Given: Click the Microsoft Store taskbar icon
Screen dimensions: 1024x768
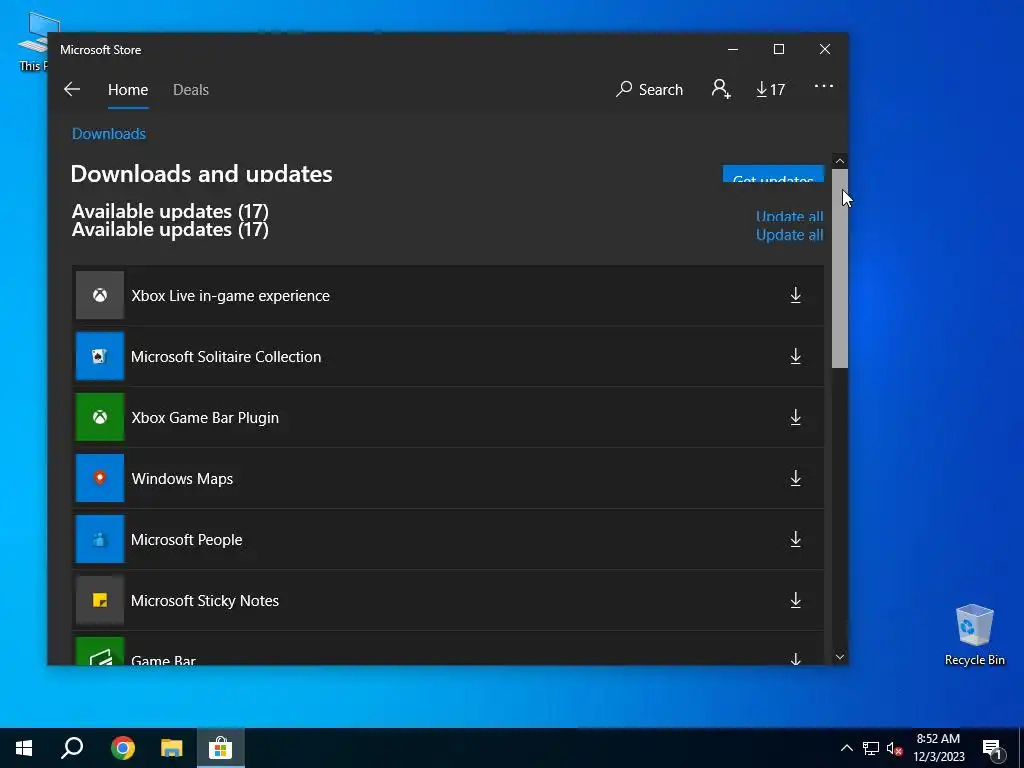Looking at the screenshot, I should click(x=221, y=748).
